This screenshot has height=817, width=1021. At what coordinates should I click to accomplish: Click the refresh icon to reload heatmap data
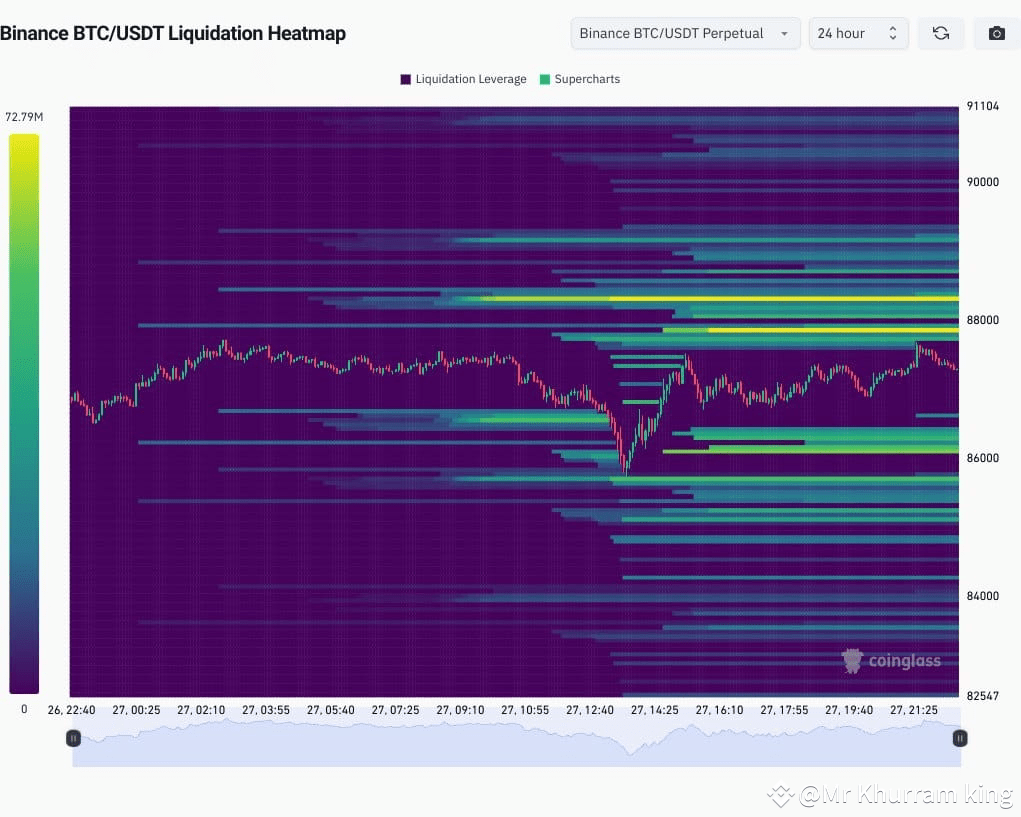pyautogui.click(x=940, y=33)
